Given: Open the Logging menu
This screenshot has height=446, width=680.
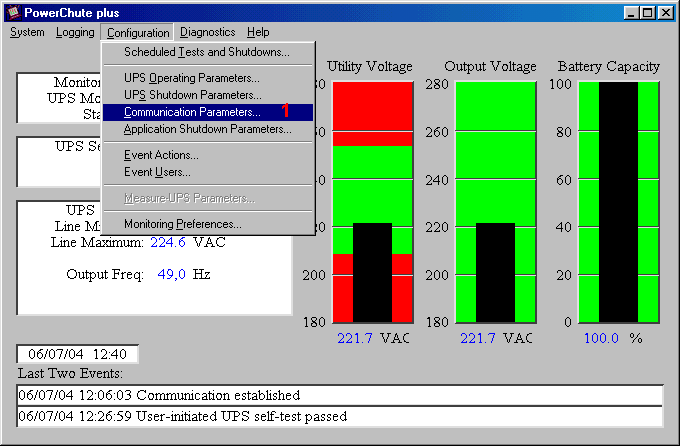Looking at the screenshot, I should point(75,32).
